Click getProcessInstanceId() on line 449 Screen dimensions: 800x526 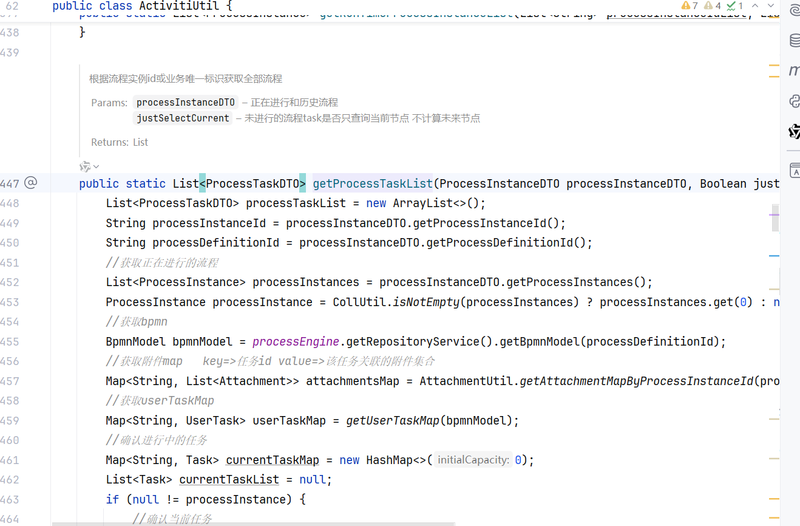coord(486,223)
